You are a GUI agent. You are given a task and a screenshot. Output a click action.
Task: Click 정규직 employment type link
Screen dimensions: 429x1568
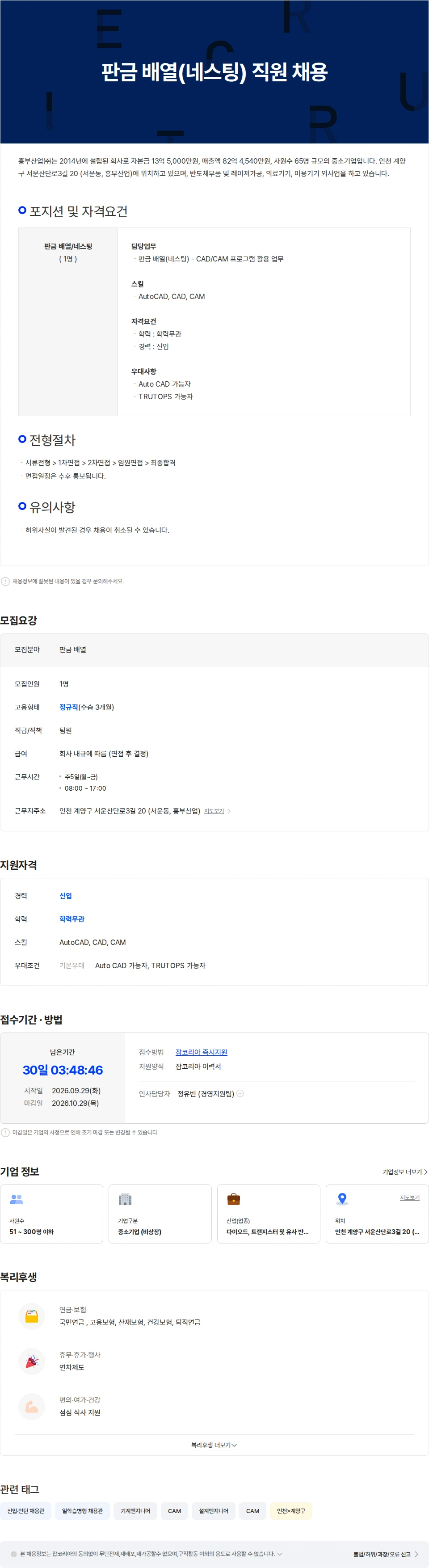69,707
